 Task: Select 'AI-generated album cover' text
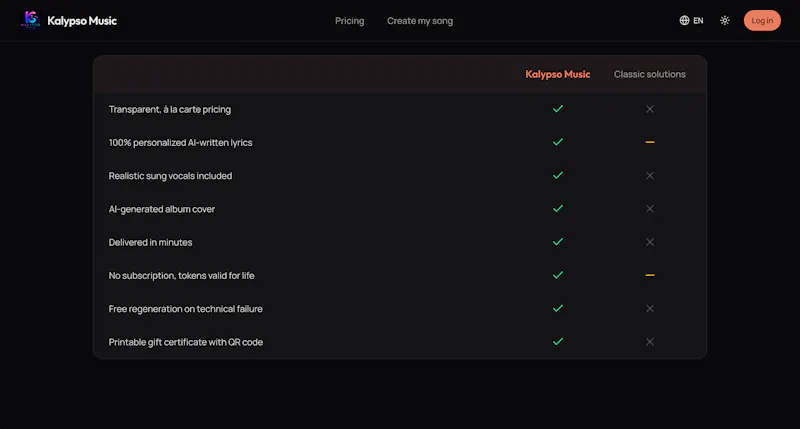click(162, 209)
